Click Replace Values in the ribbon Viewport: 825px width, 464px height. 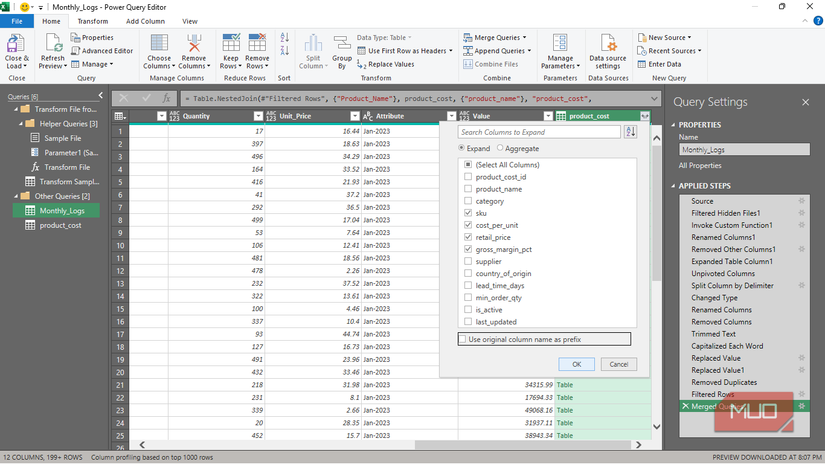[x=386, y=64]
